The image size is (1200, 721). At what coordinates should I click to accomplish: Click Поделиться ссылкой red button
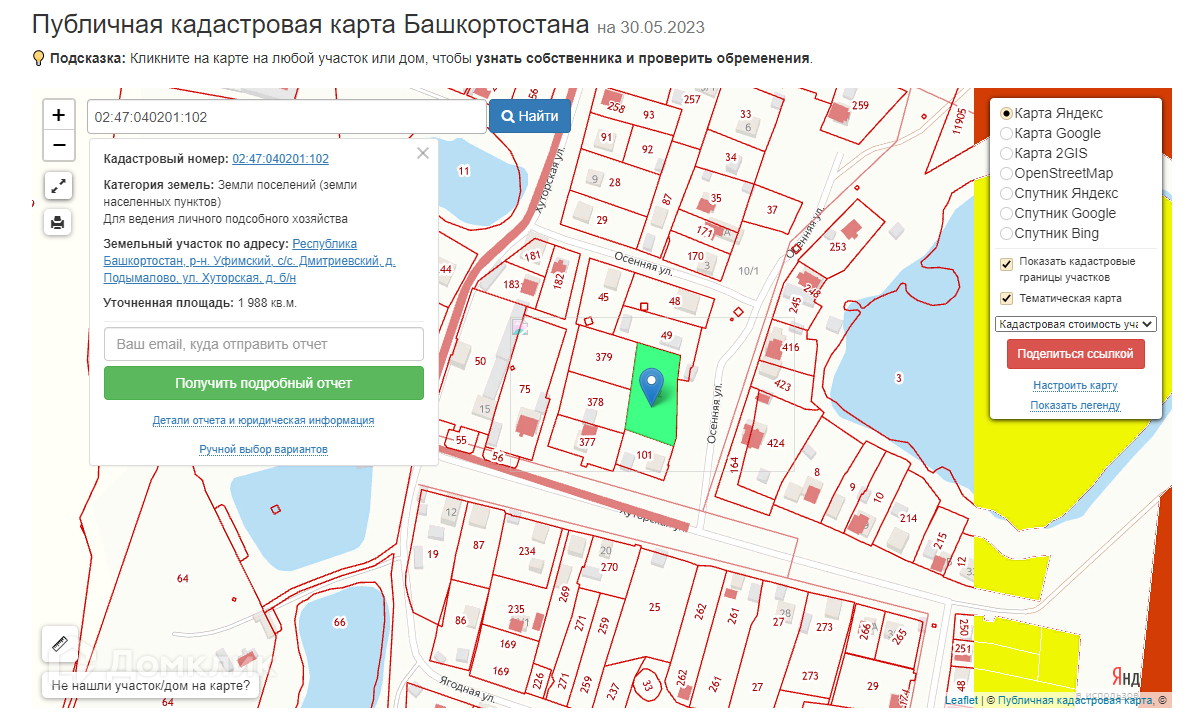coord(1075,354)
